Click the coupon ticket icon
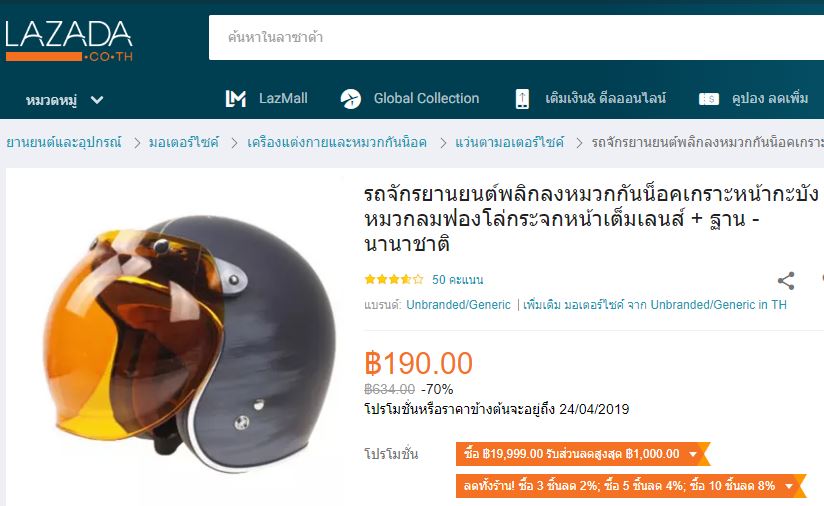824x506 pixels. [708, 99]
